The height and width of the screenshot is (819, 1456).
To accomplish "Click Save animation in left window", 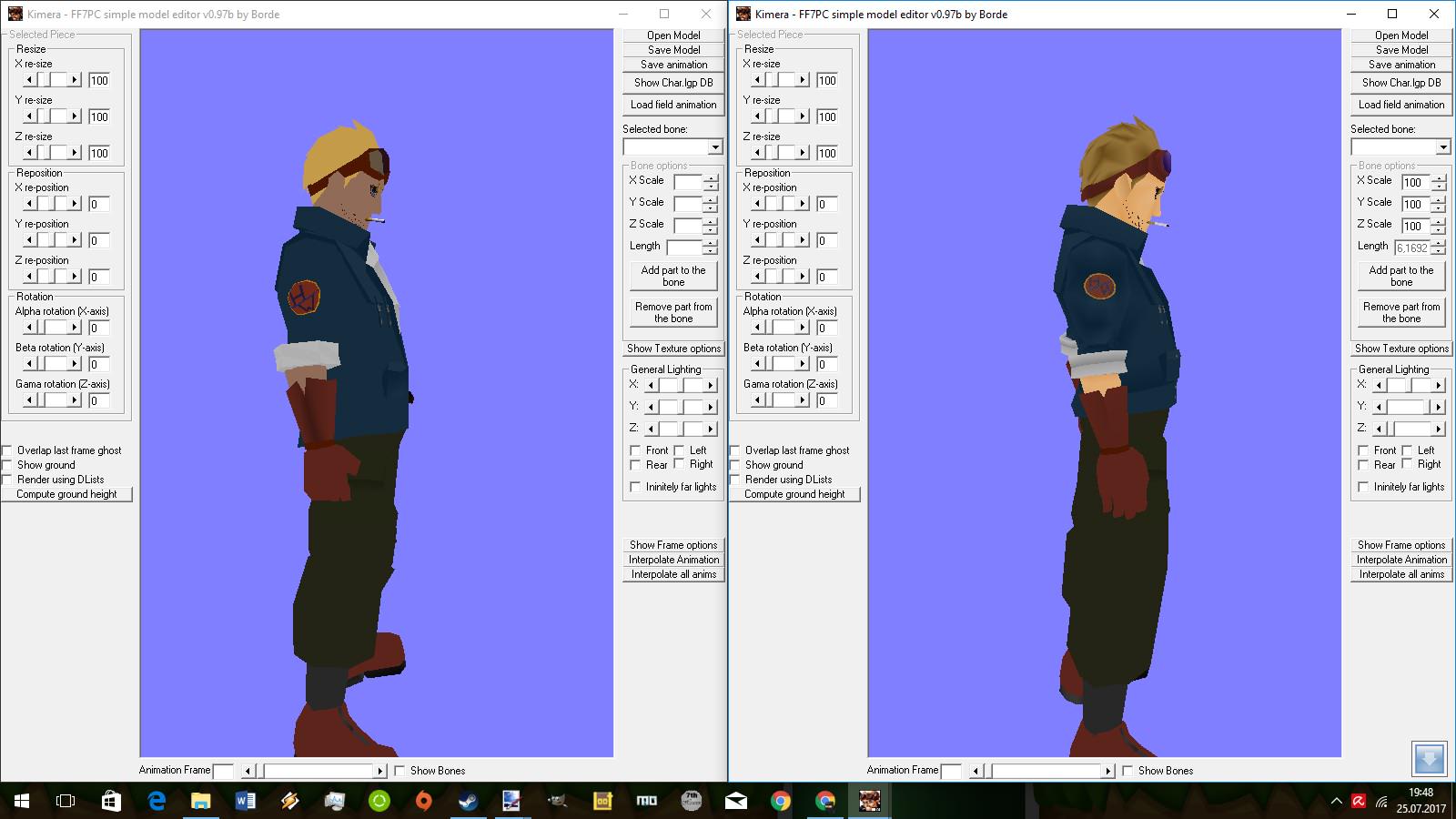I will pyautogui.click(x=673, y=65).
